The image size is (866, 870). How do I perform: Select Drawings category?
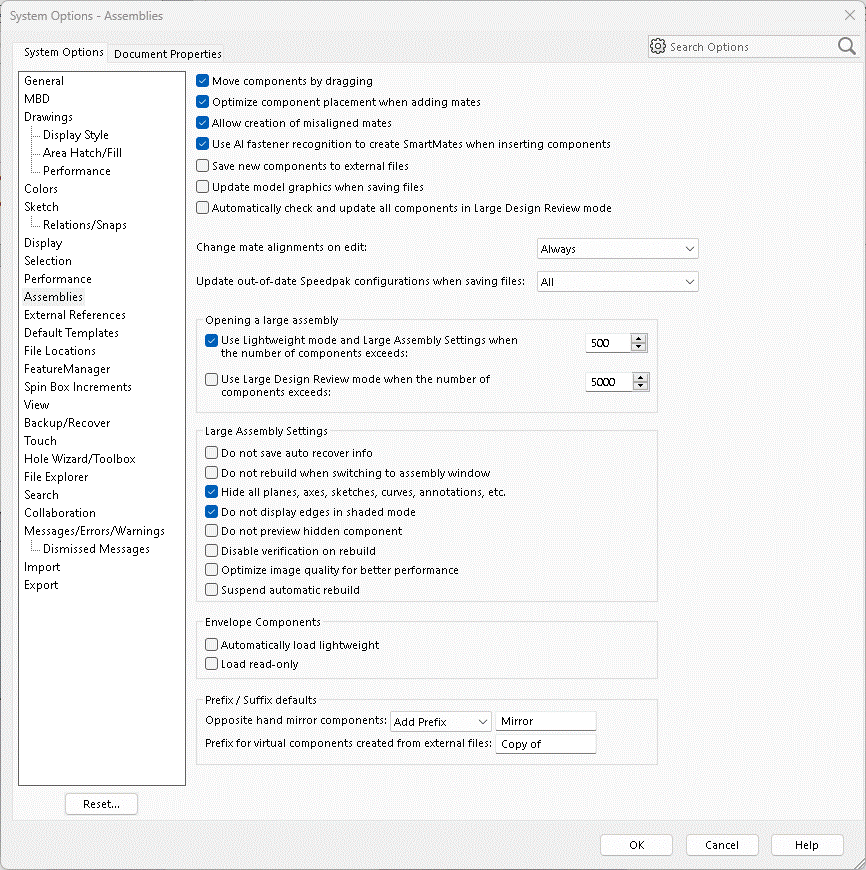pos(48,117)
